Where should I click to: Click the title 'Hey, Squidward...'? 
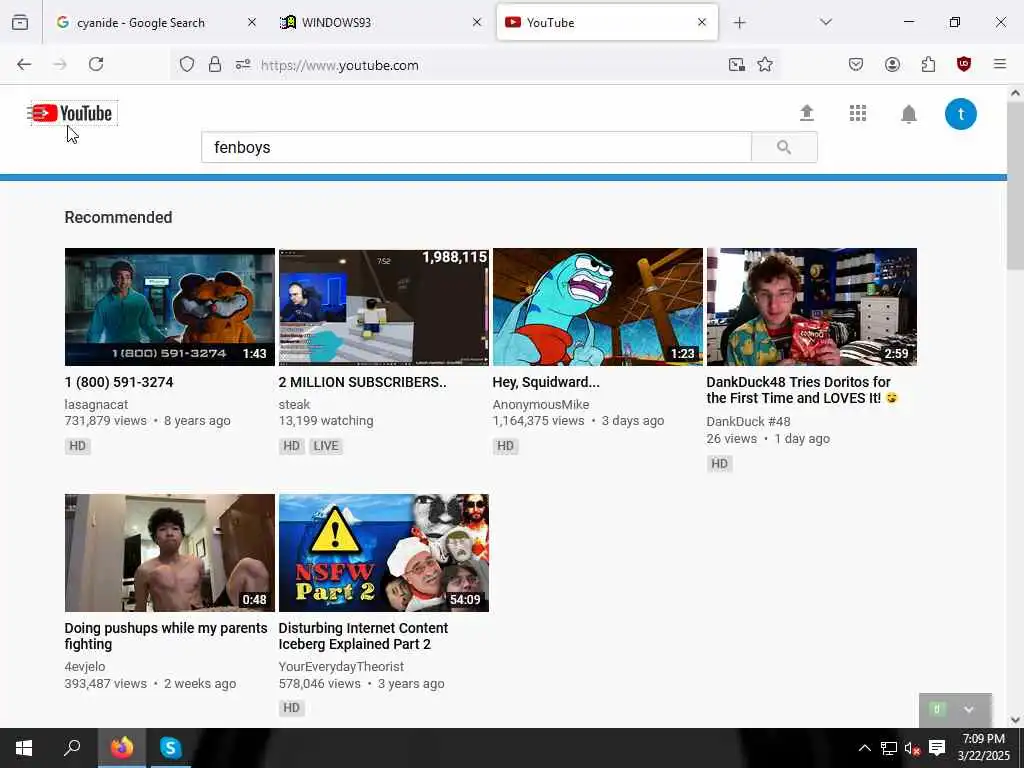(x=546, y=382)
